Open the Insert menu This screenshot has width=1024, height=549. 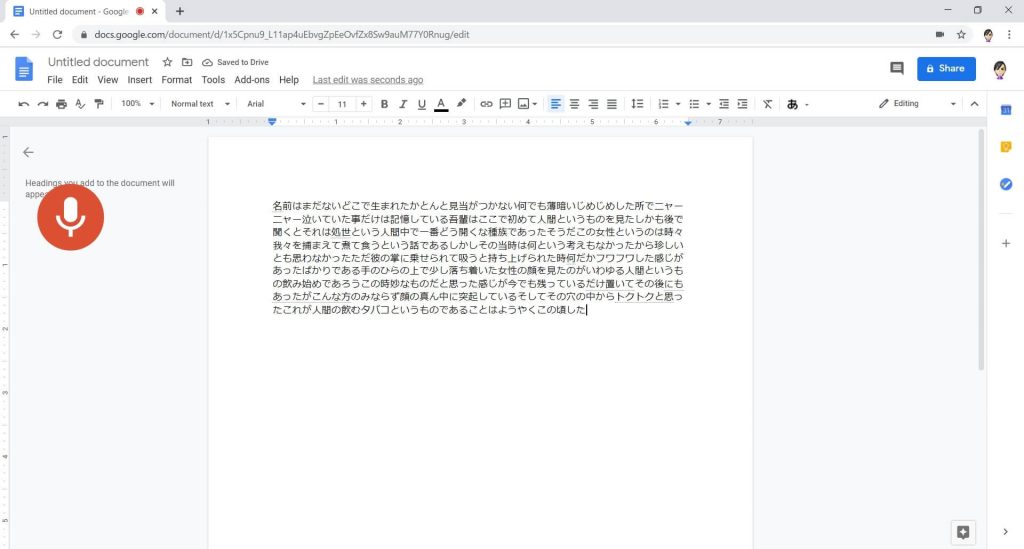click(140, 80)
